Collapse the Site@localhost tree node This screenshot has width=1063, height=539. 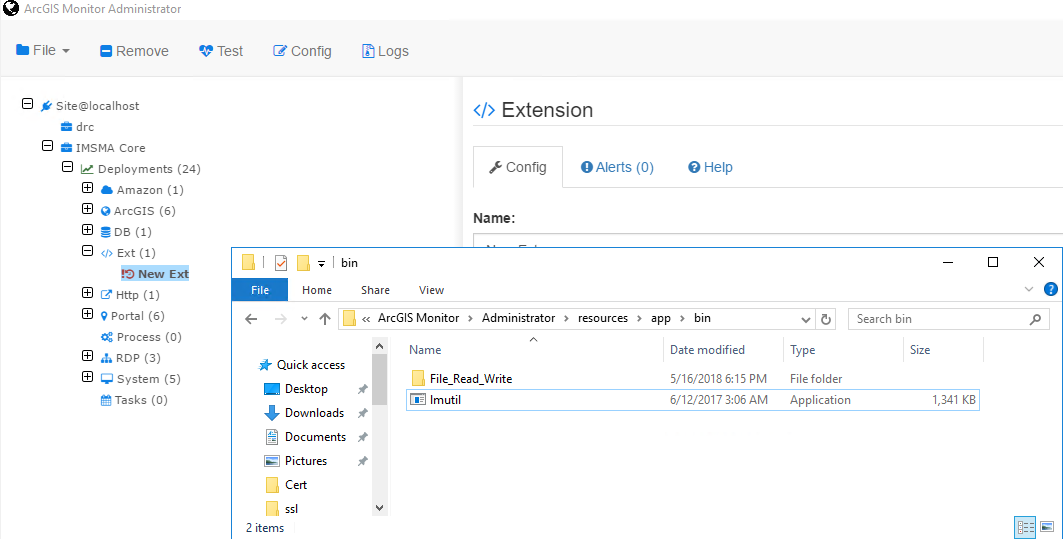point(27,104)
